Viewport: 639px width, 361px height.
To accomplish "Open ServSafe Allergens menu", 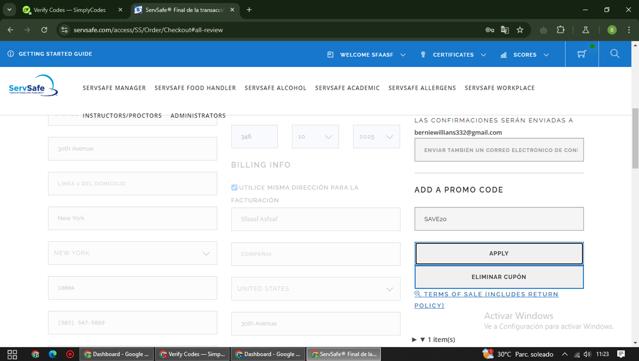I will tap(422, 88).
